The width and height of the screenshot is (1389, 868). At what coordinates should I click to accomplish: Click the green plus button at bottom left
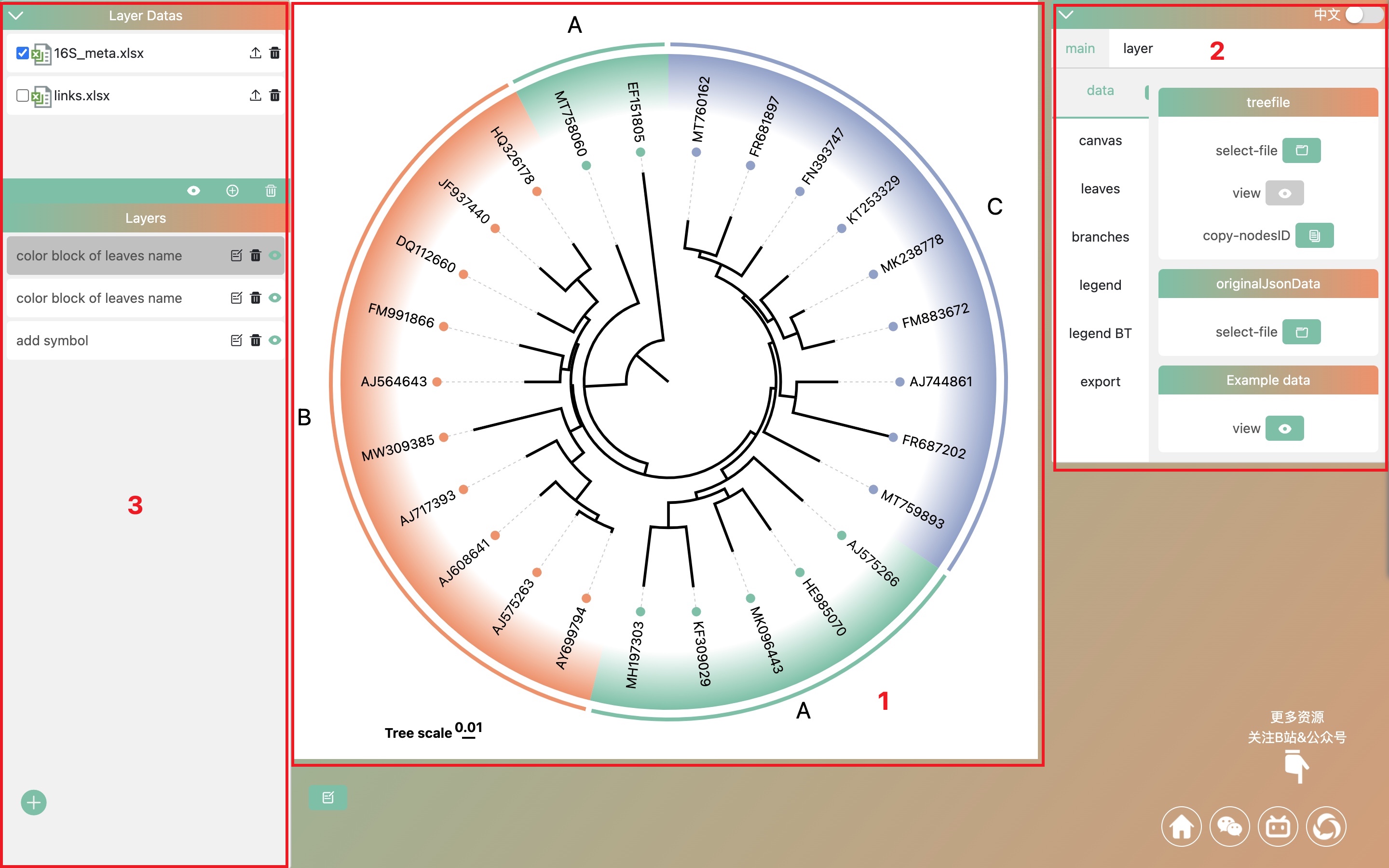tap(34, 802)
